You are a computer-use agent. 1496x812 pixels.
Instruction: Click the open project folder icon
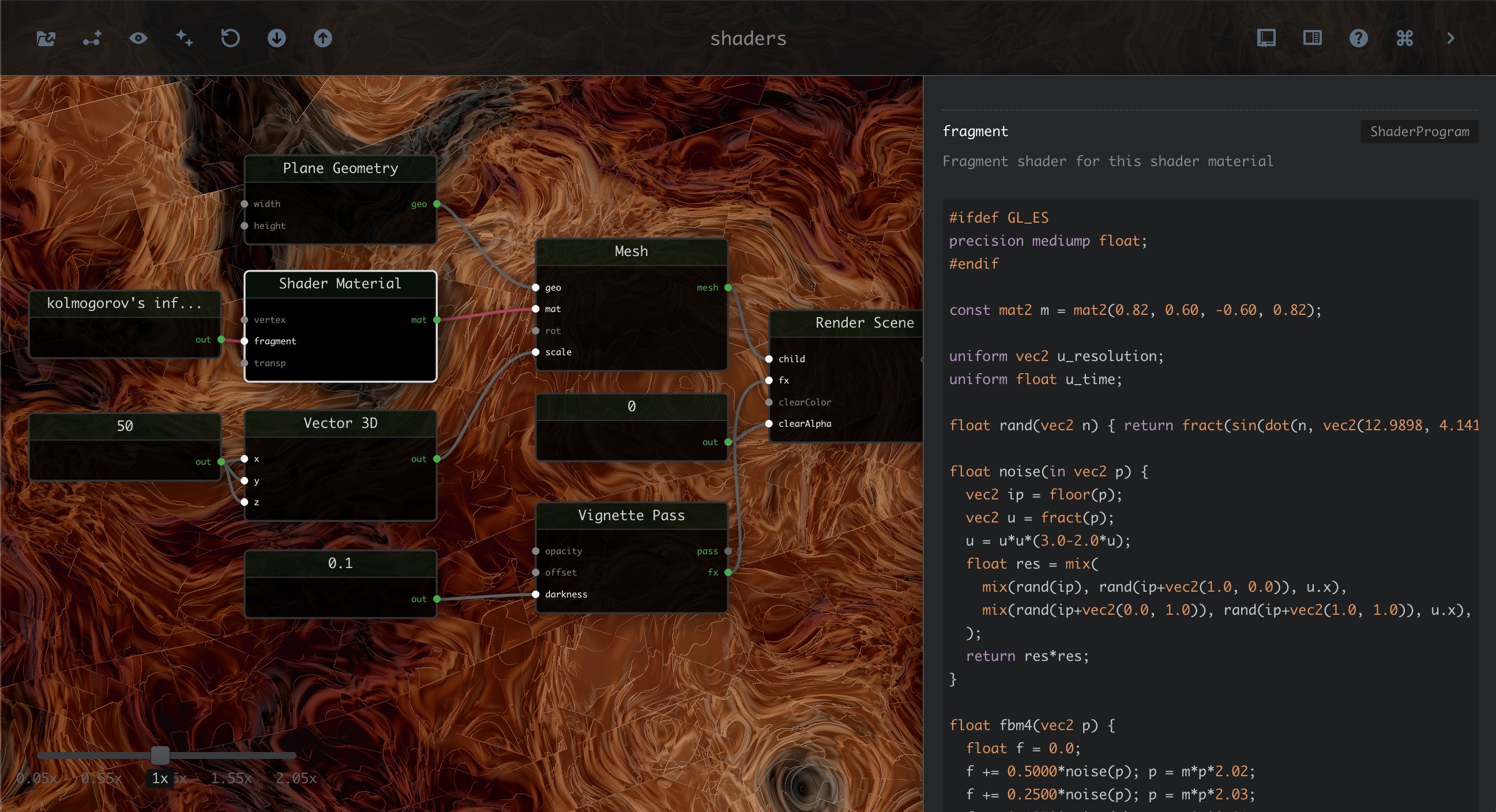pyautogui.click(x=46, y=38)
